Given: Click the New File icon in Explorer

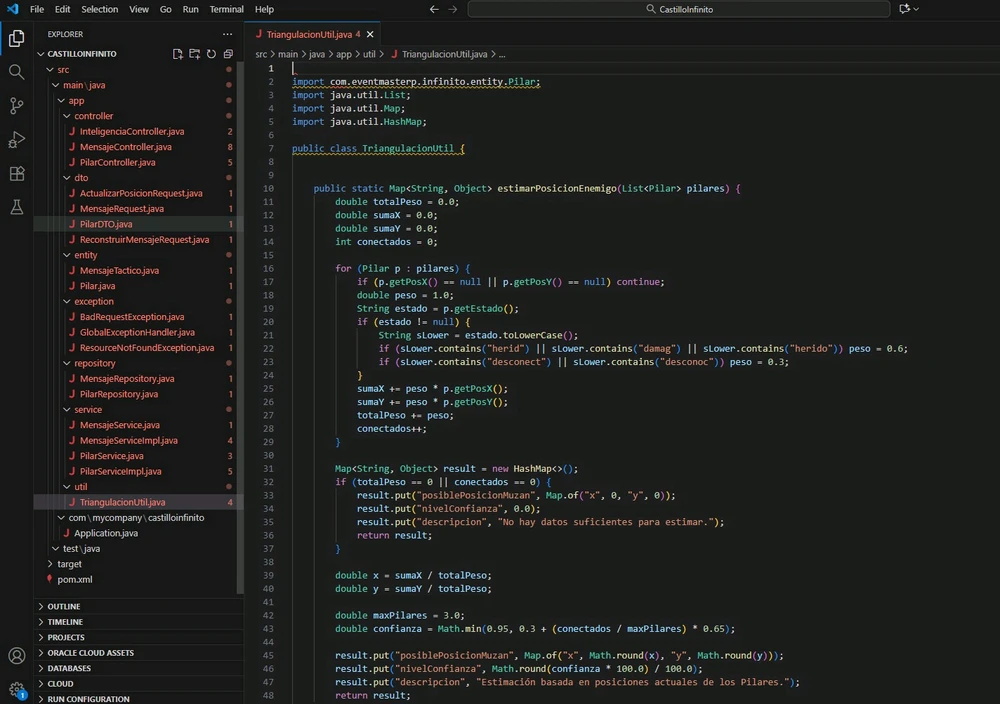Looking at the screenshot, I should pos(177,54).
